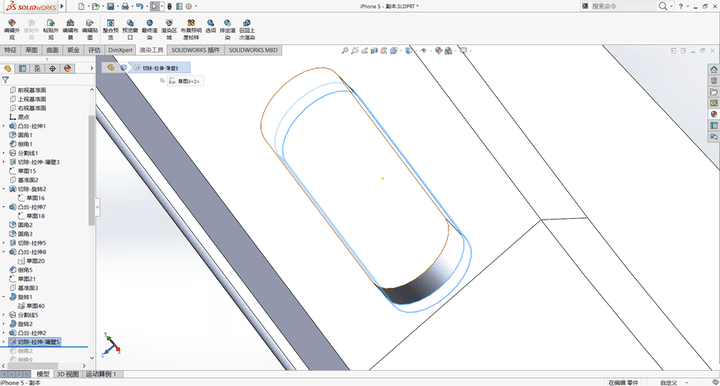Open SOLIDWORKS Options gear icon in the title bar
This screenshot has height=386, width=720.
pyautogui.click(x=189, y=6)
